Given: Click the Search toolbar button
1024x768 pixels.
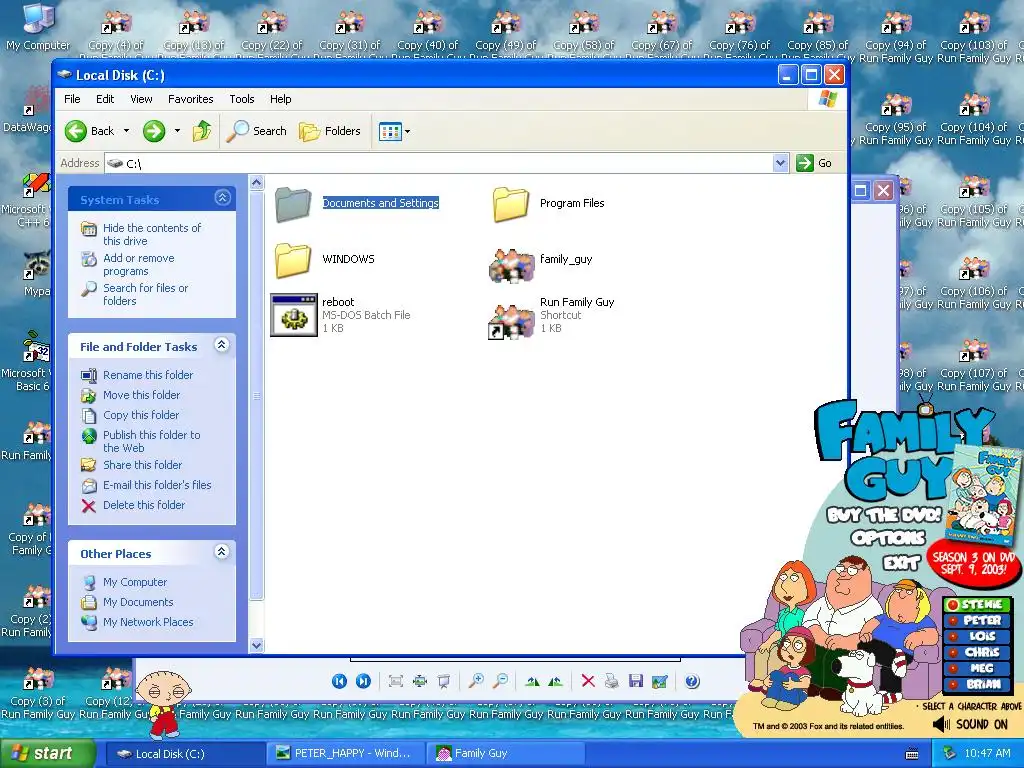Looking at the screenshot, I should 257,131.
